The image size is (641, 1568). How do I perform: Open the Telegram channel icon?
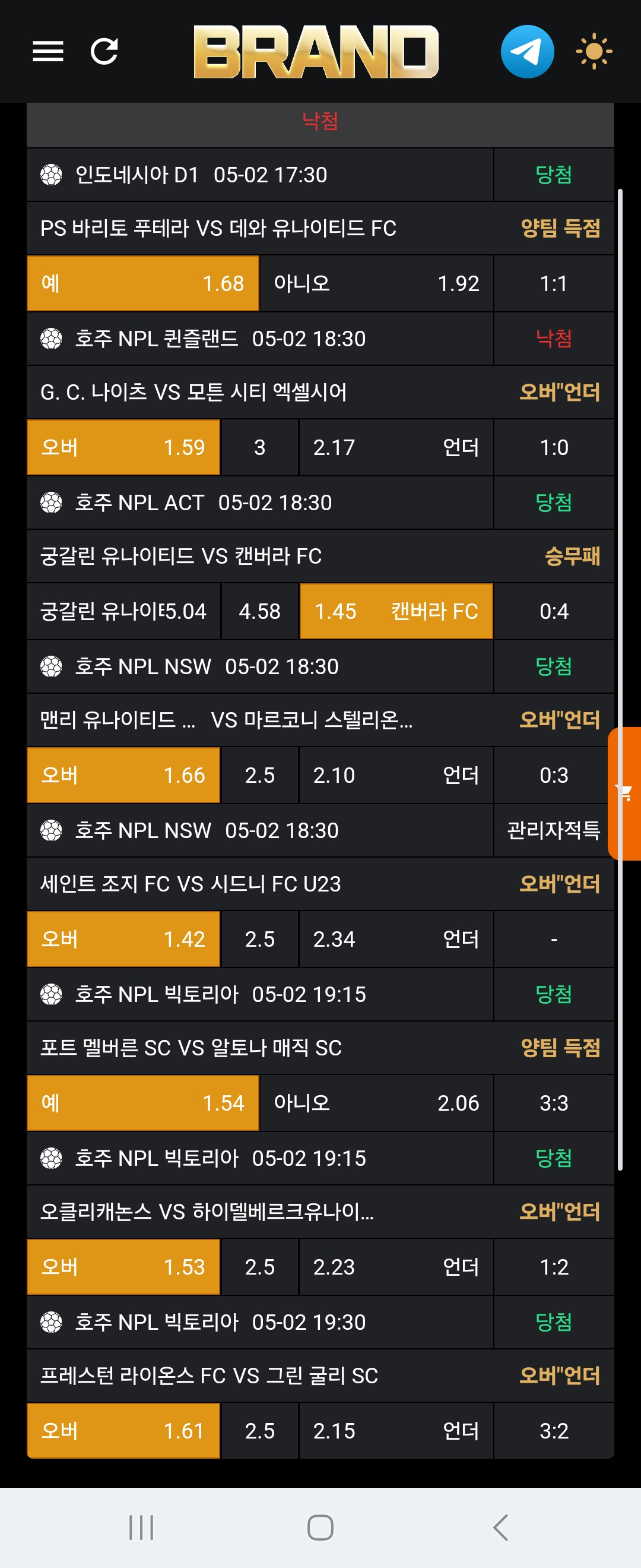pos(526,52)
